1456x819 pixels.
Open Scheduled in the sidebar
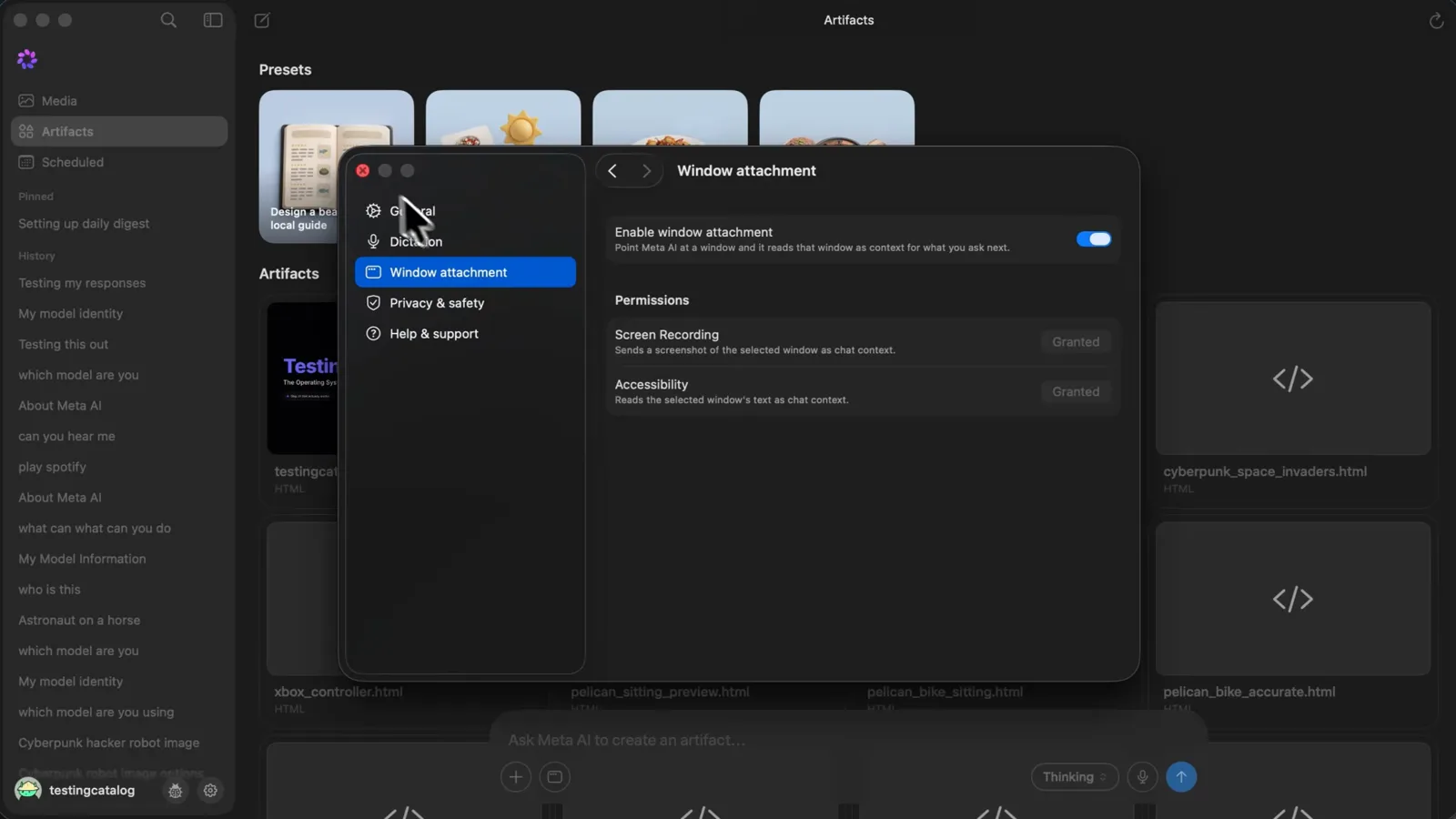[x=119, y=162]
